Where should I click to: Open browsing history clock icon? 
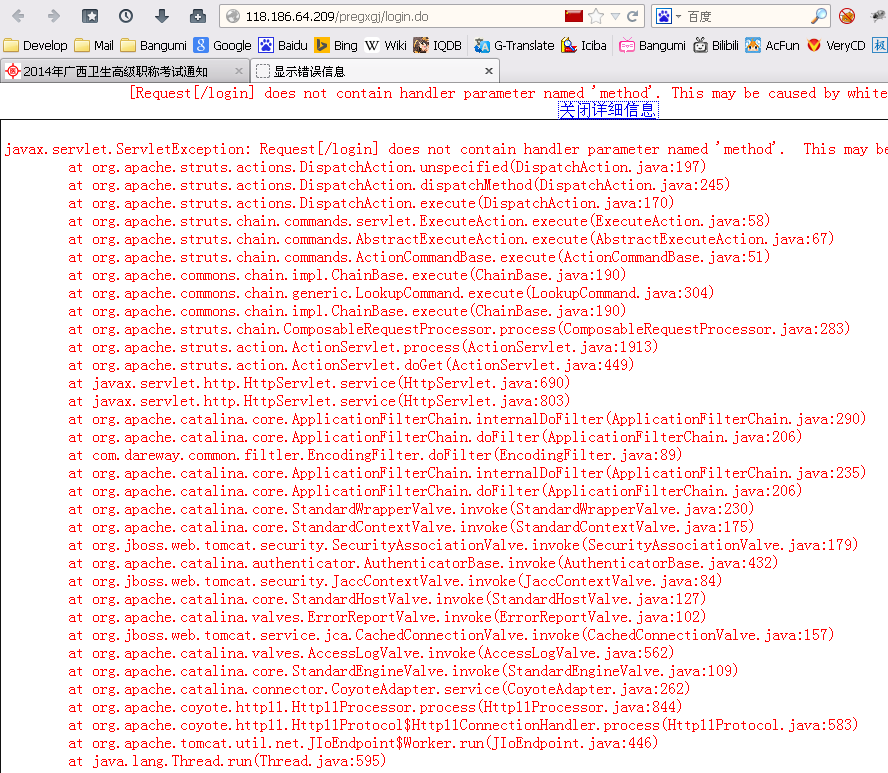point(126,16)
